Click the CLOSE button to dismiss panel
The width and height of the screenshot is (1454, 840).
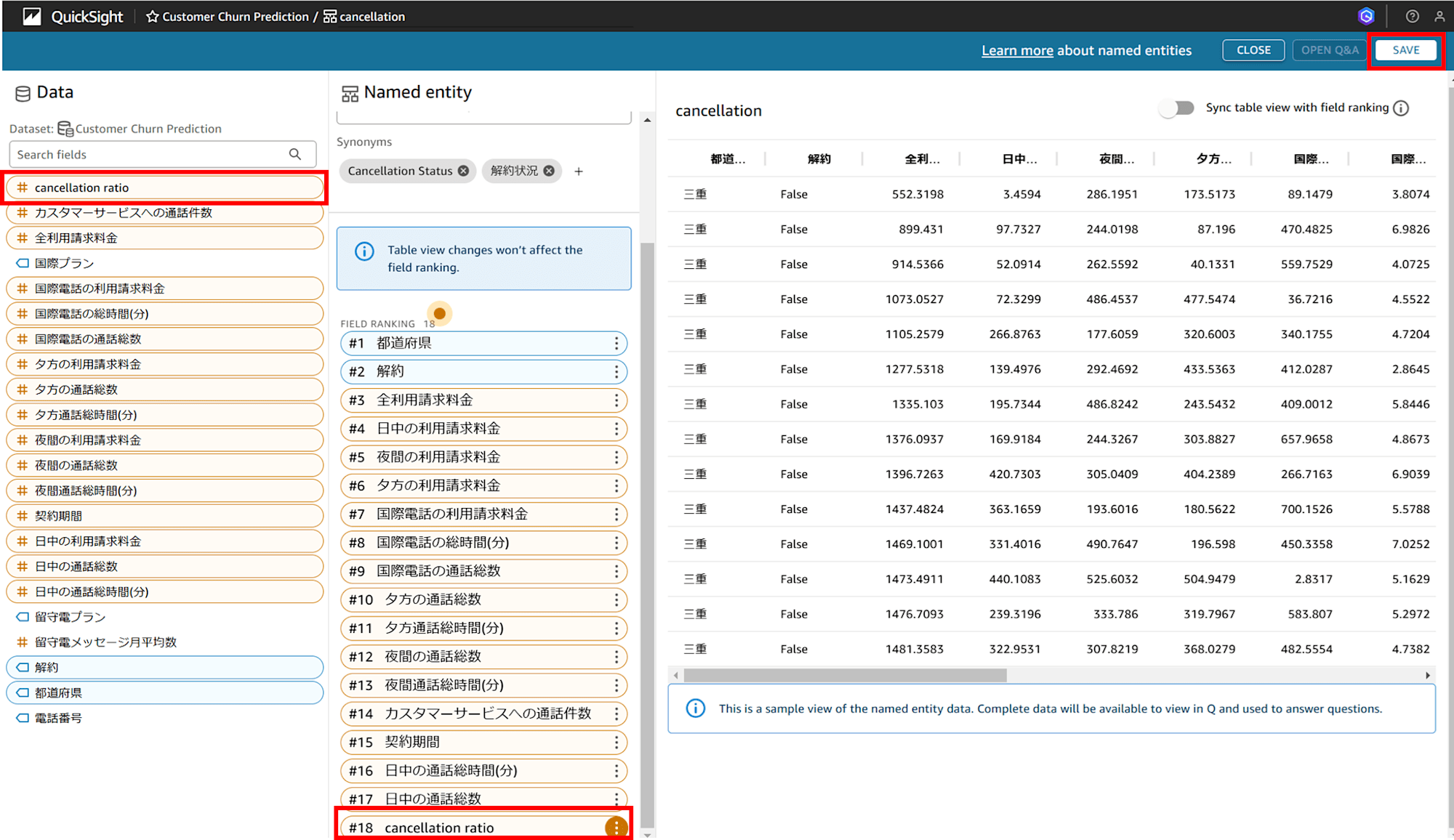tap(1252, 49)
